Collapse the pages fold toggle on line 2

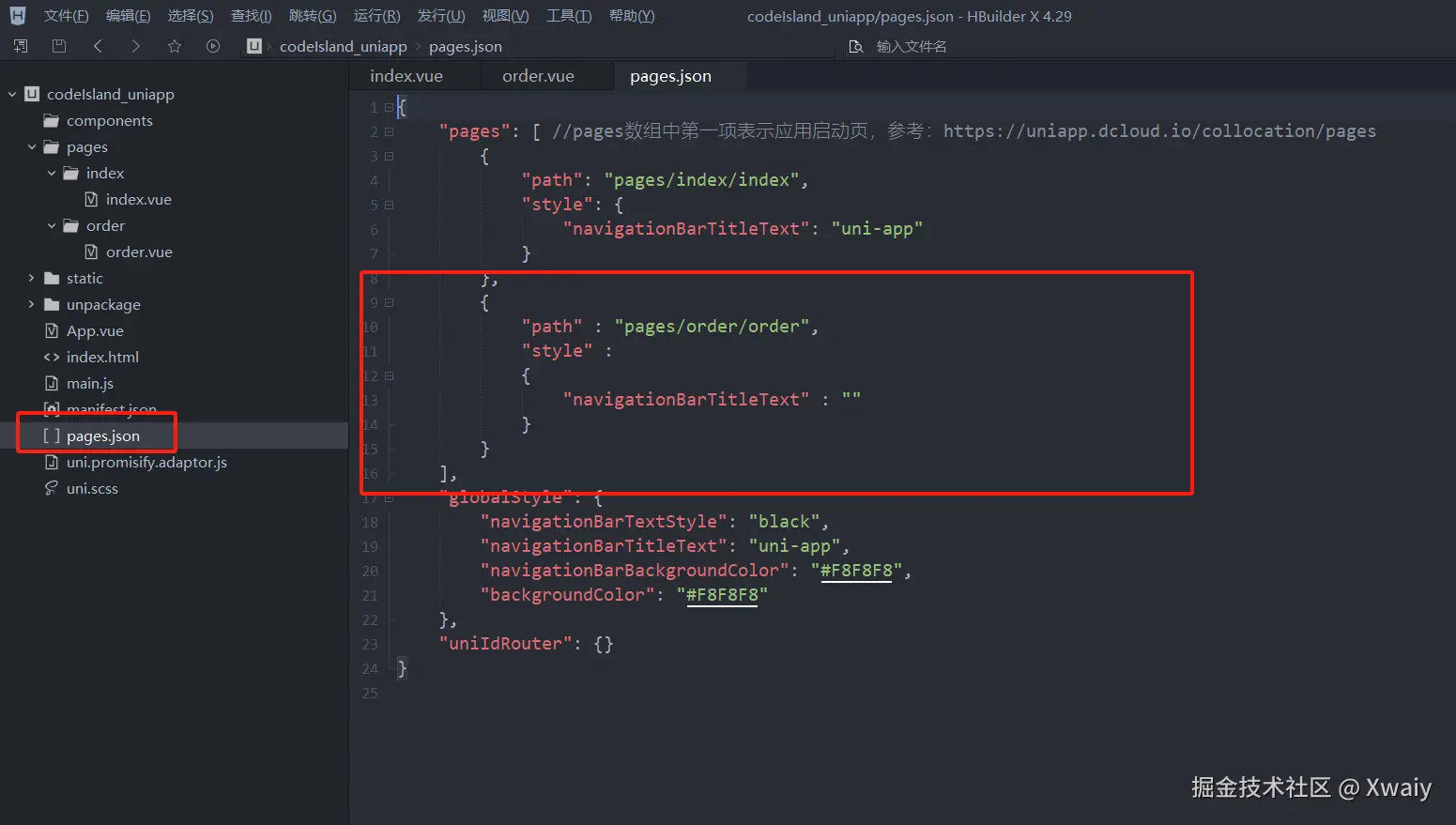(x=388, y=131)
